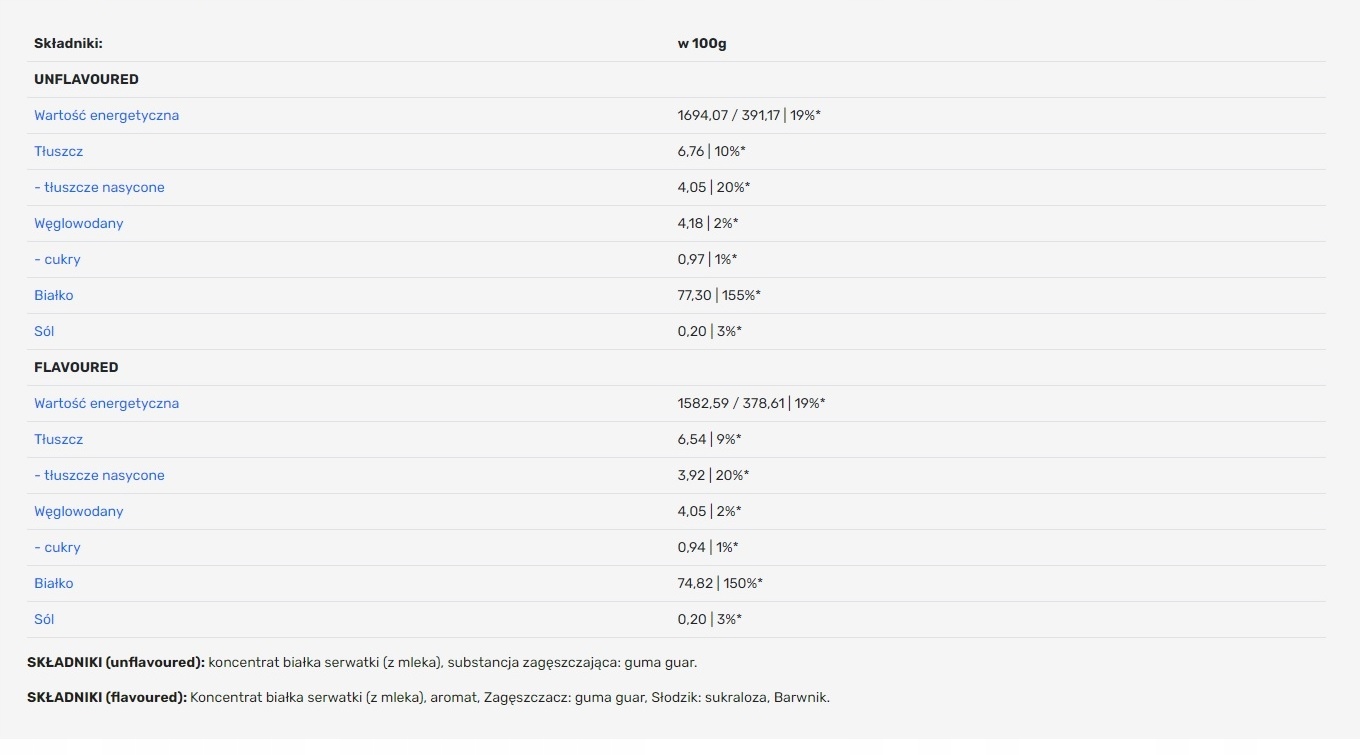Image resolution: width=1360 pixels, height=755 pixels.
Task: Open Wartość energetyczna link under FLAVOURED
Action: (106, 403)
